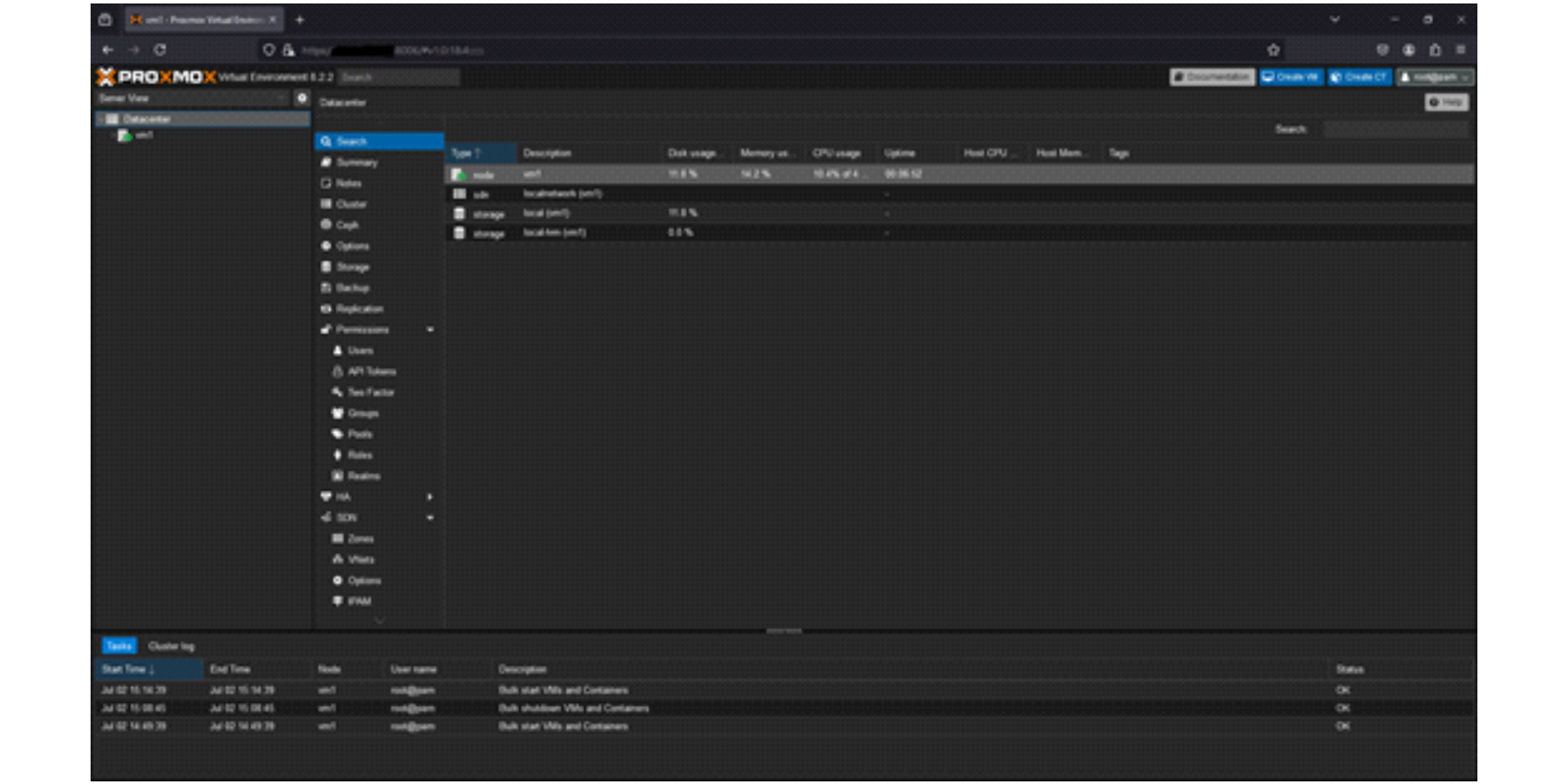Expand the HA section arrow

[430, 497]
